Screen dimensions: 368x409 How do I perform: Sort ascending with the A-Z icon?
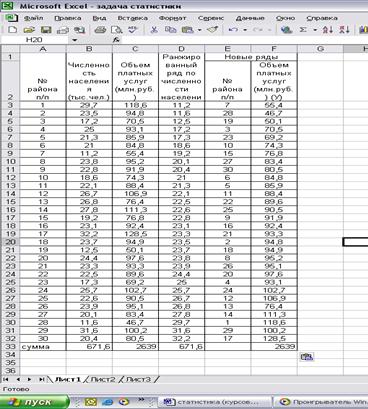[x=327, y=30]
